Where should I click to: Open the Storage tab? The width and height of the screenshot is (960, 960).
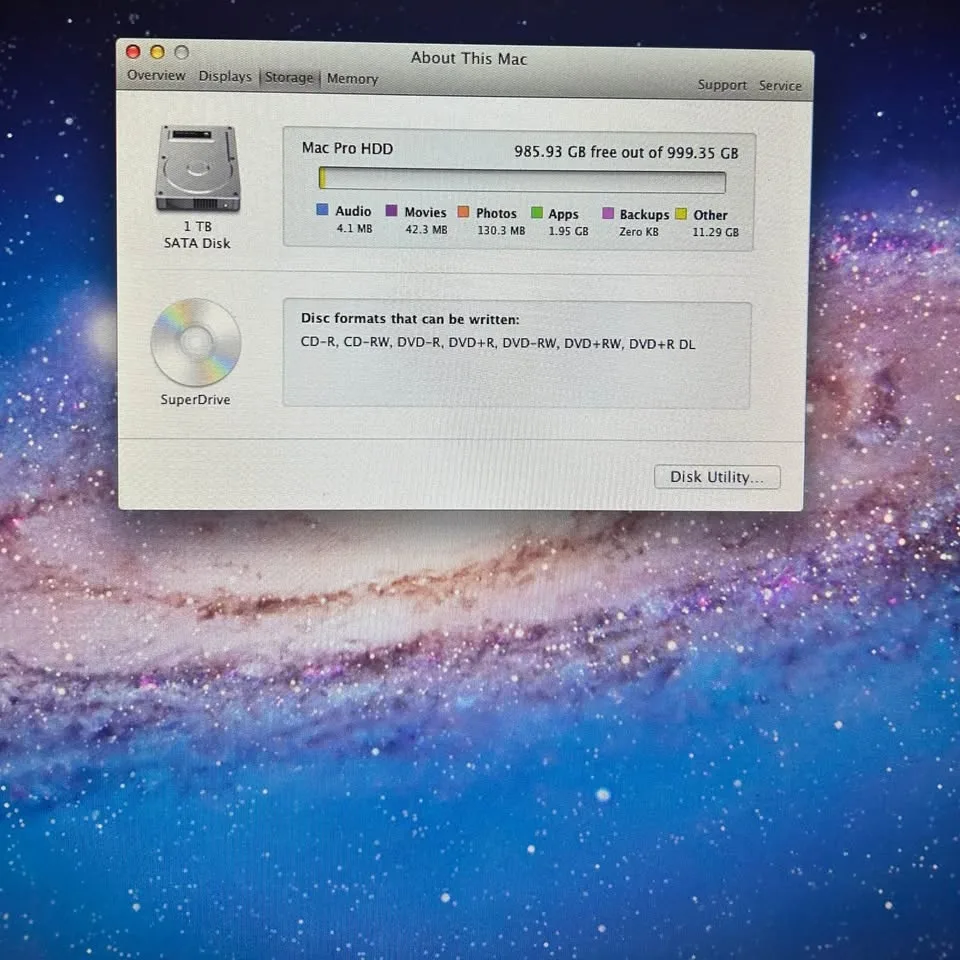click(x=289, y=77)
